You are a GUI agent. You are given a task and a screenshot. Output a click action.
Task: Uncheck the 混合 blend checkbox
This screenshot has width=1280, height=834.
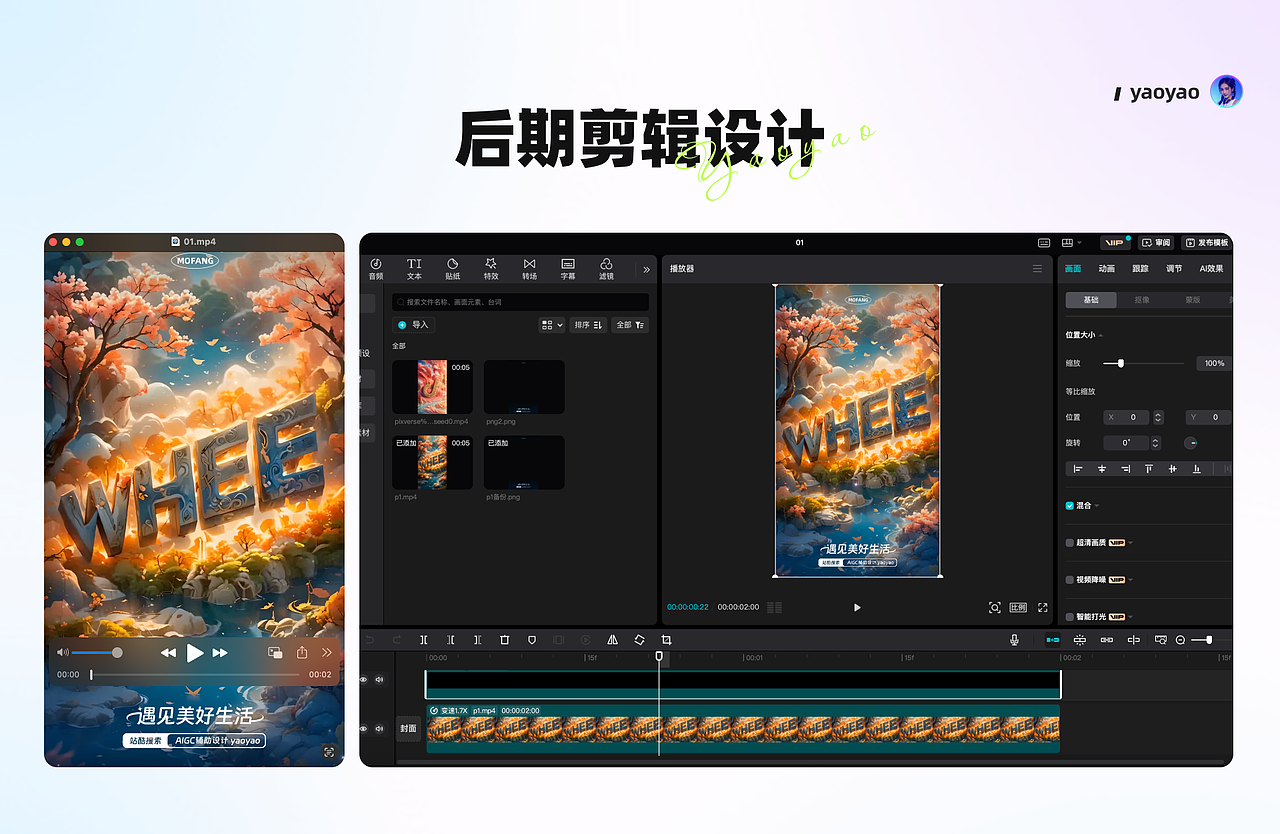pyautogui.click(x=1070, y=506)
